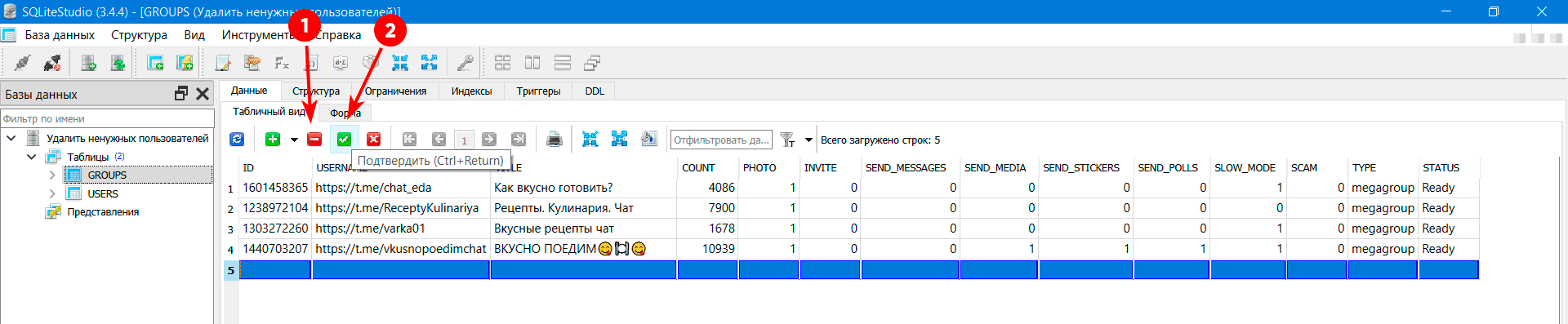Select the GROUPS table in tree
The height and width of the screenshot is (324, 1568).
point(107,175)
